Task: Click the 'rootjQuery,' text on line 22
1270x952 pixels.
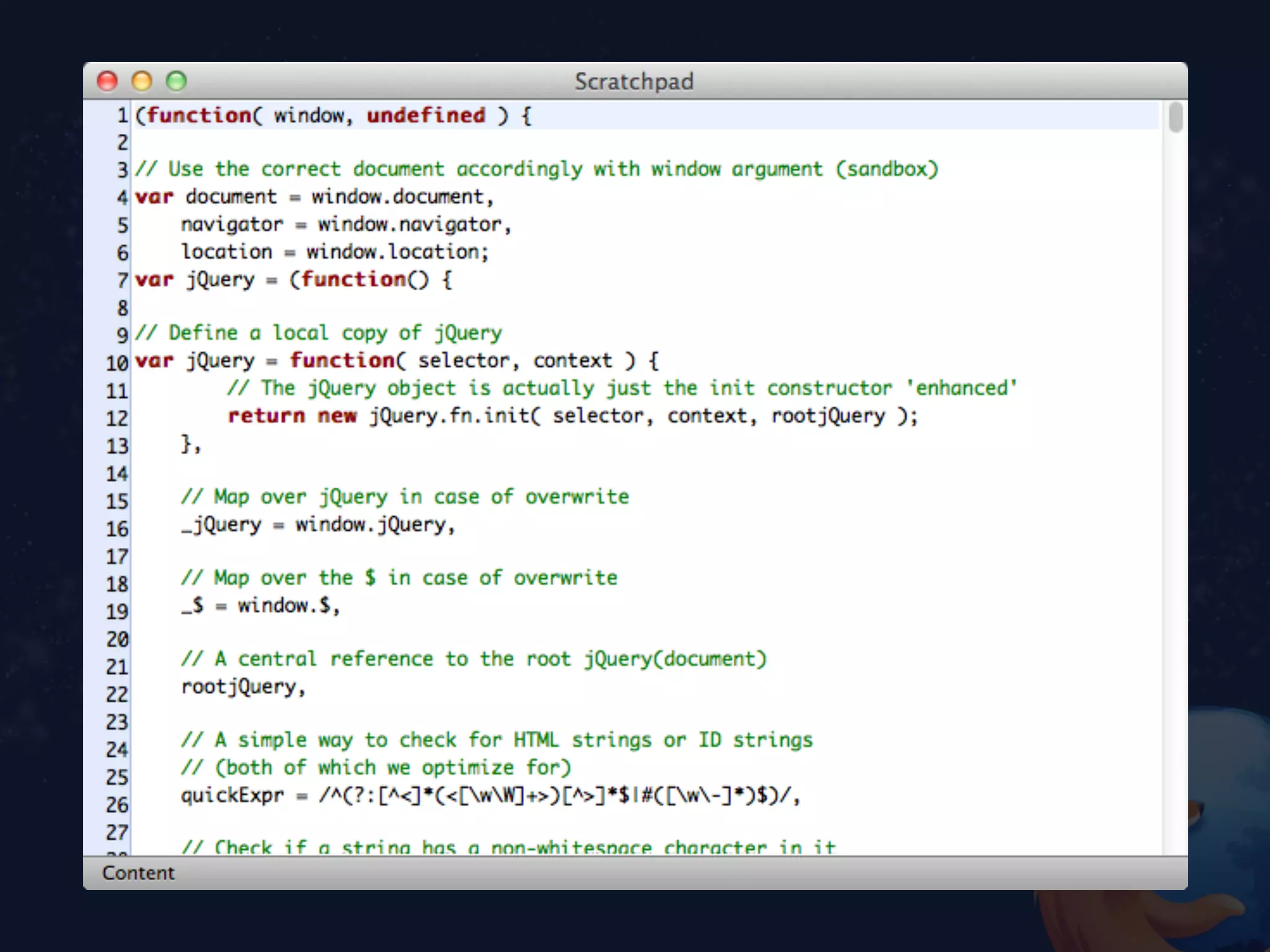Action: click(243, 687)
